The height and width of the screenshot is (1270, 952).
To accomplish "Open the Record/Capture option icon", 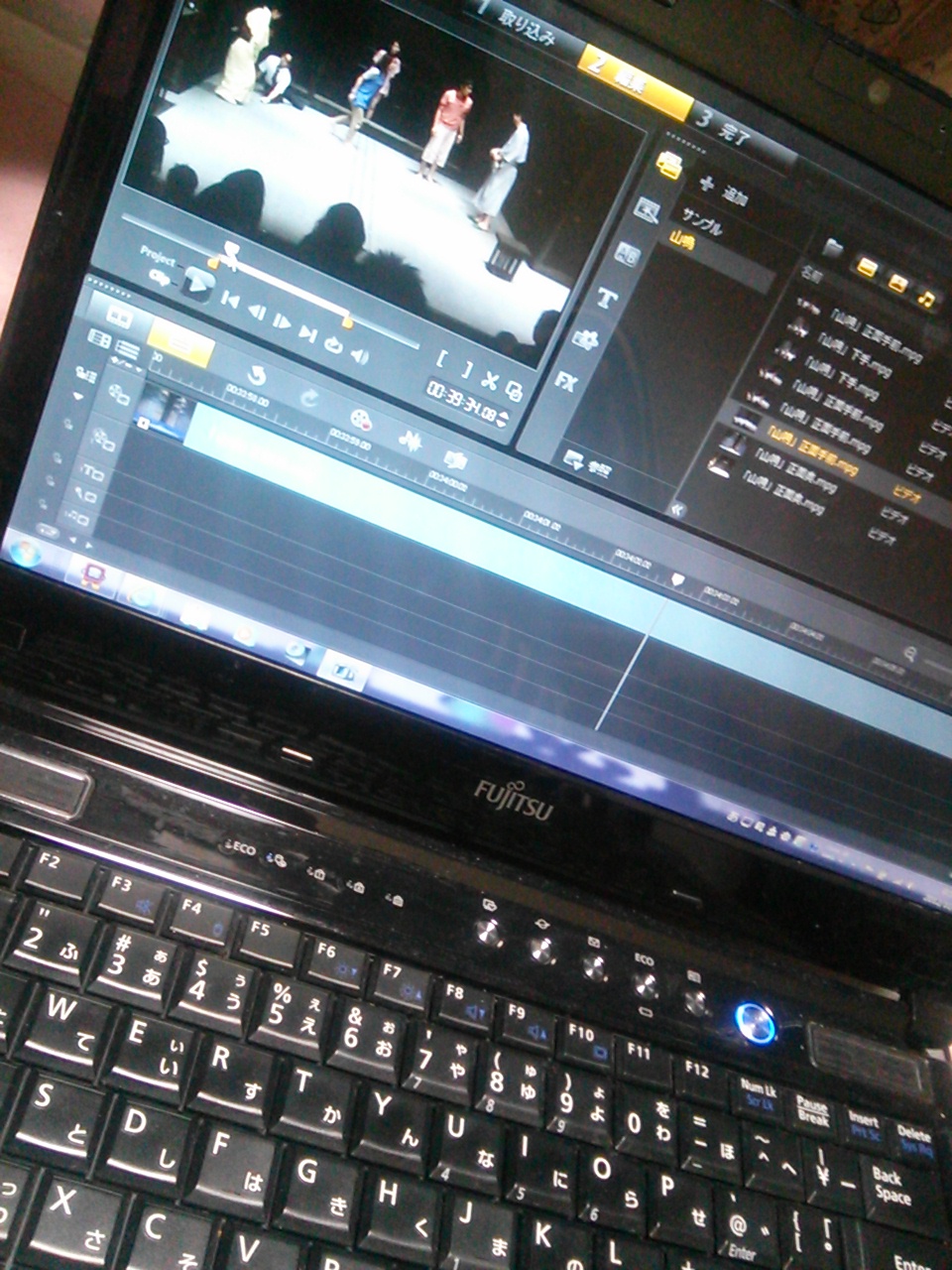I will pos(360,421).
